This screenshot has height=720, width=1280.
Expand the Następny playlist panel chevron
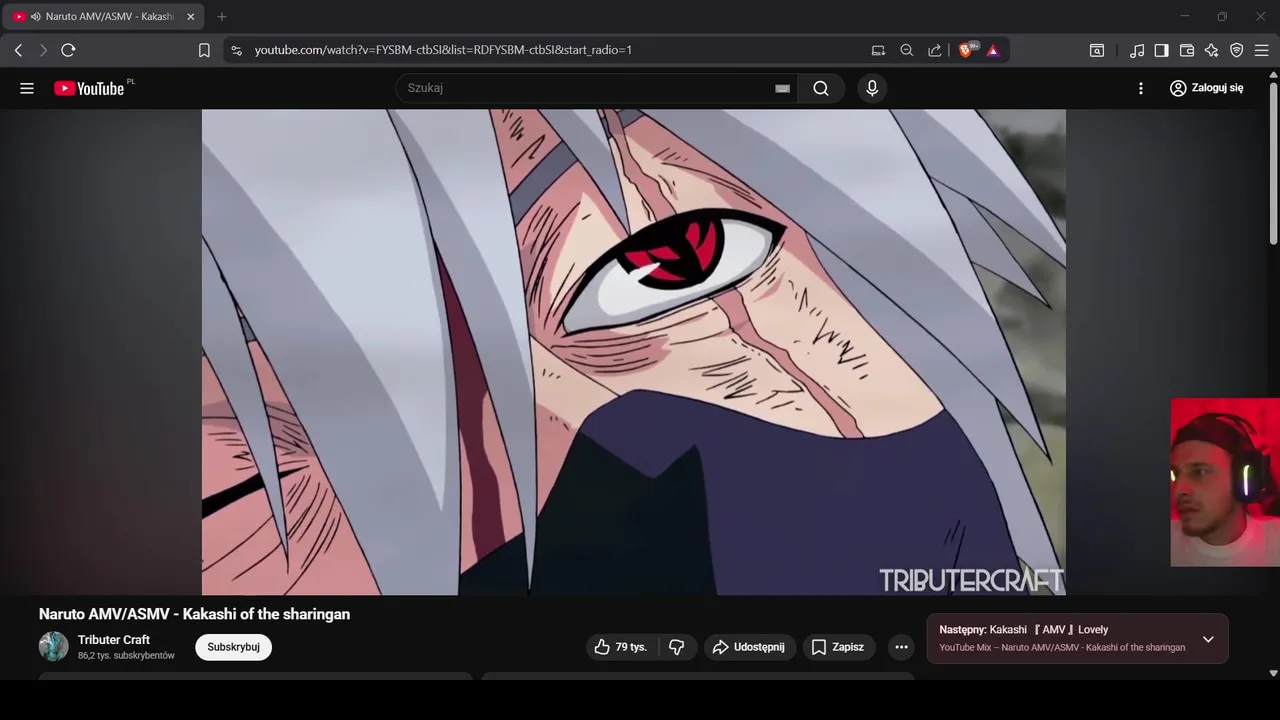coord(1208,639)
